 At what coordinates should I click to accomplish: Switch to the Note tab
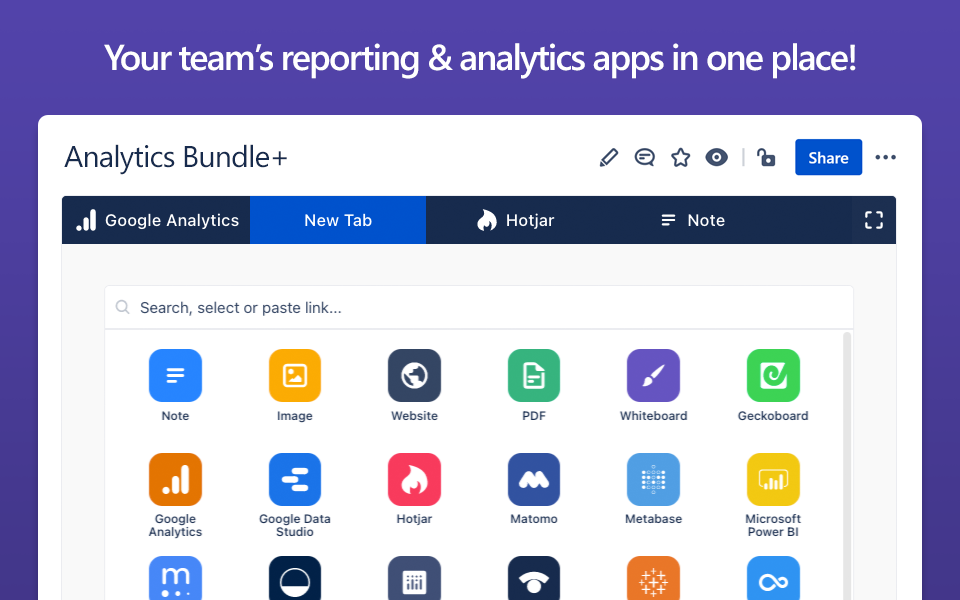pyautogui.click(x=693, y=220)
